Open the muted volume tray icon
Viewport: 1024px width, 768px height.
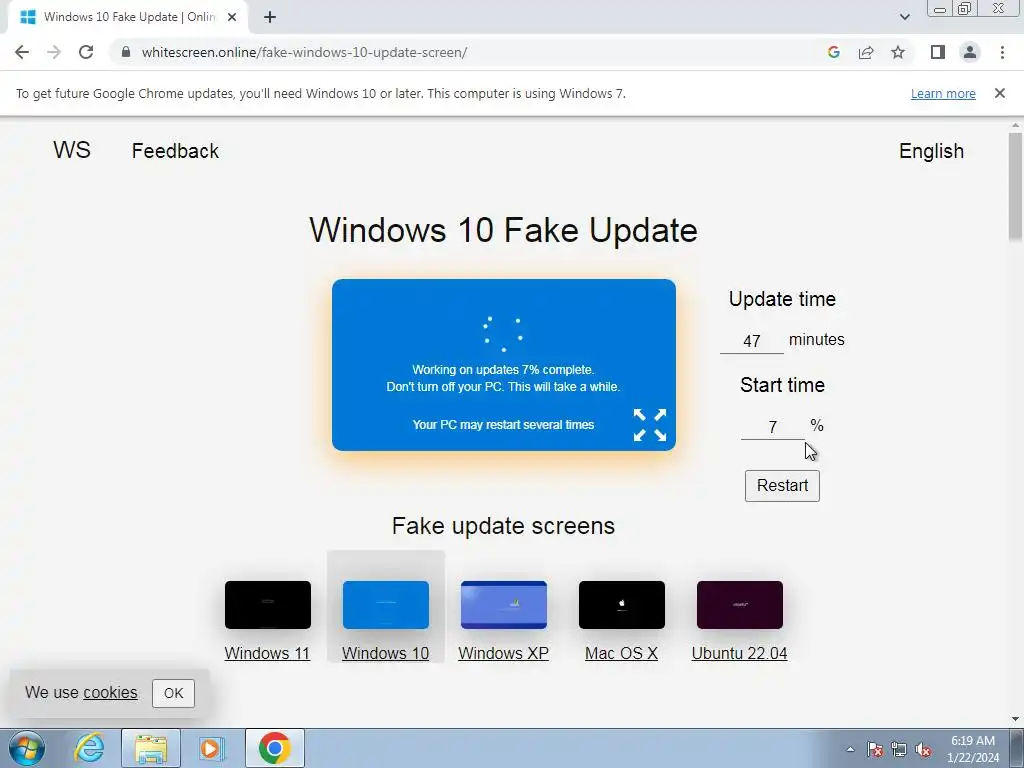(923, 749)
